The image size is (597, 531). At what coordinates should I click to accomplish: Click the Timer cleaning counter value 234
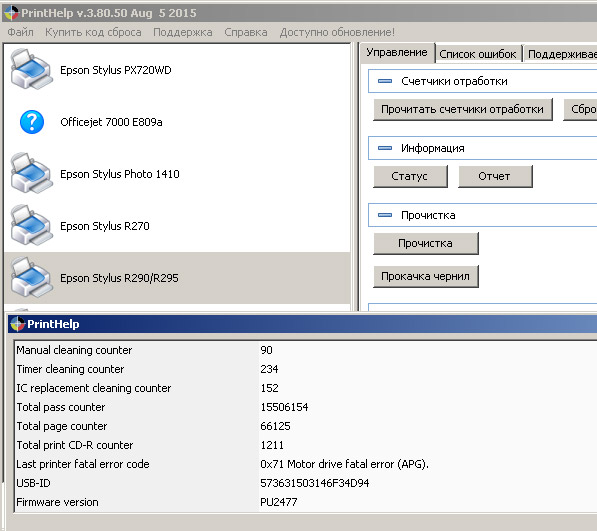269,369
